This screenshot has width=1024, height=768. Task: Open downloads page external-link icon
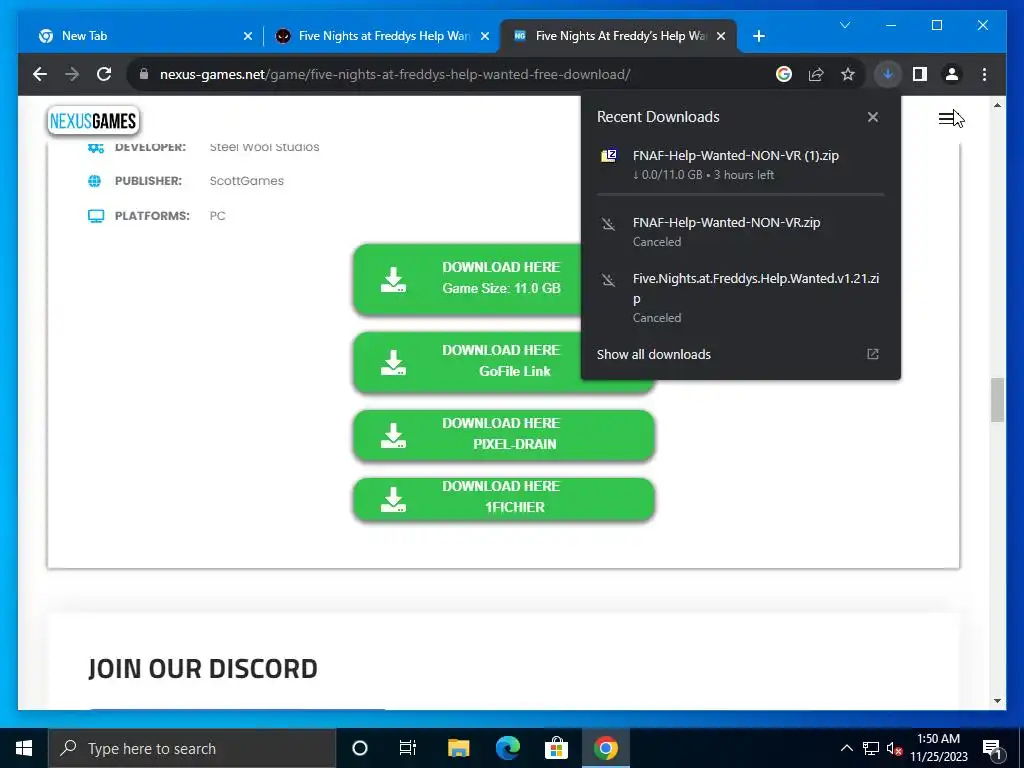click(x=872, y=354)
